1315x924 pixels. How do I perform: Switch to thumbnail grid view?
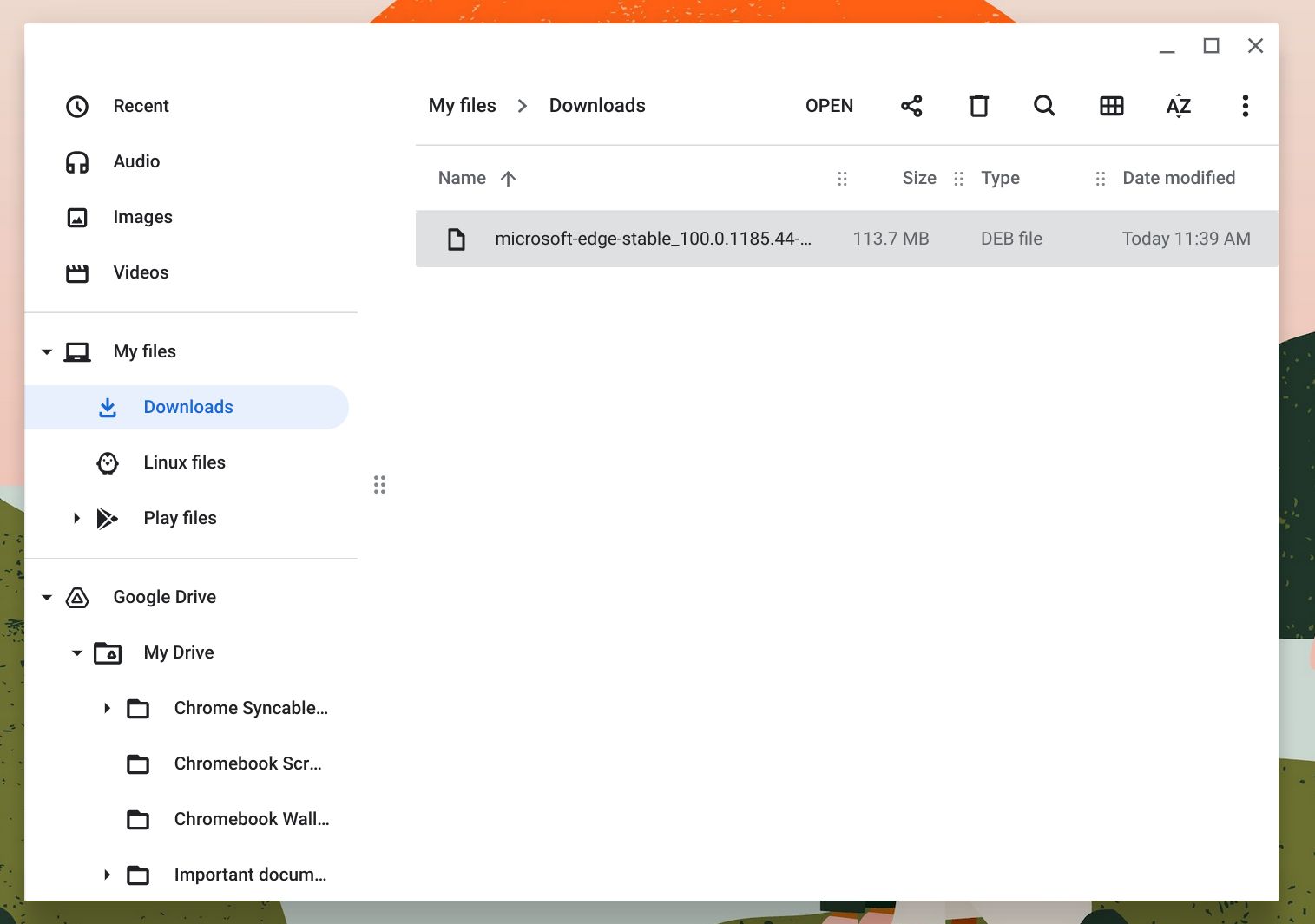point(1111,105)
